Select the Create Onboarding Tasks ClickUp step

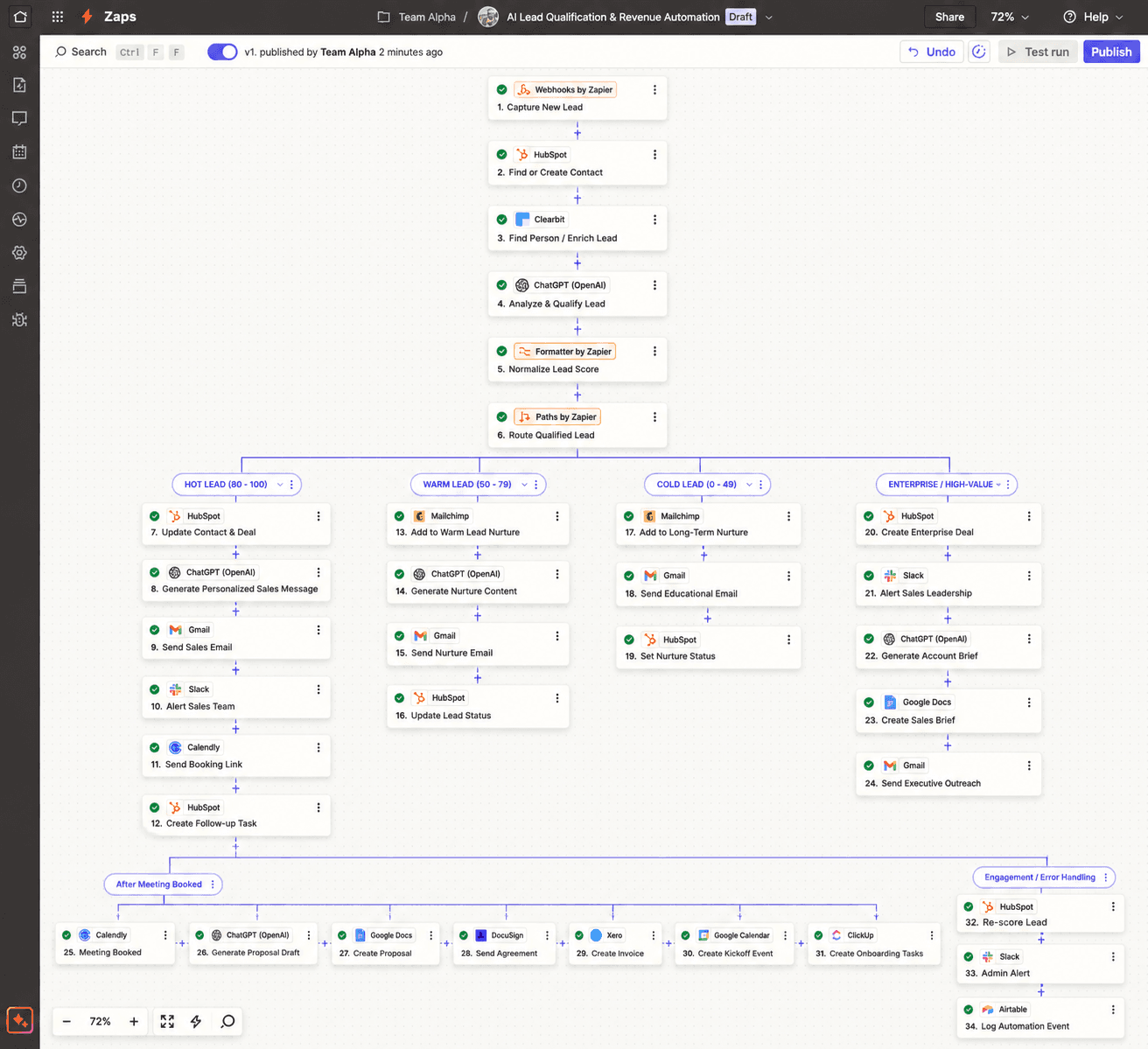pos(874,944)
